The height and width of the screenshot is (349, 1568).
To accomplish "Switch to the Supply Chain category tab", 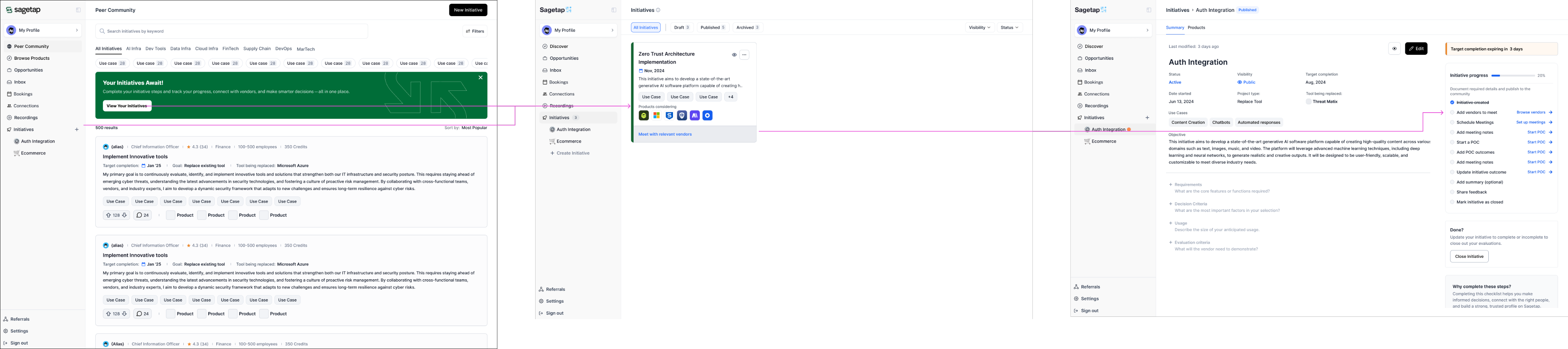I will click(257, 49).
